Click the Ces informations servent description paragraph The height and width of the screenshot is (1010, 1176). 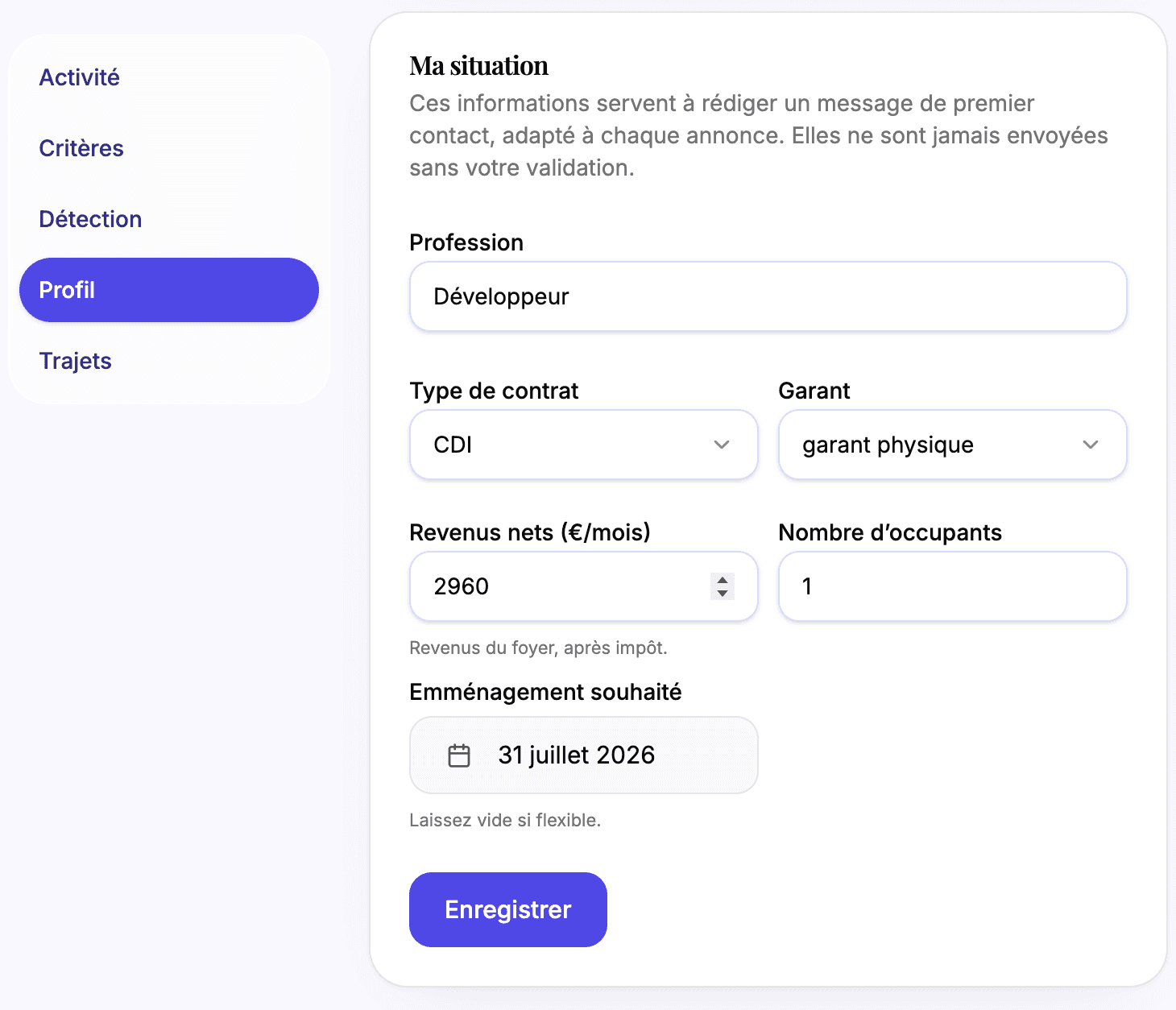(x=759, y=135)
